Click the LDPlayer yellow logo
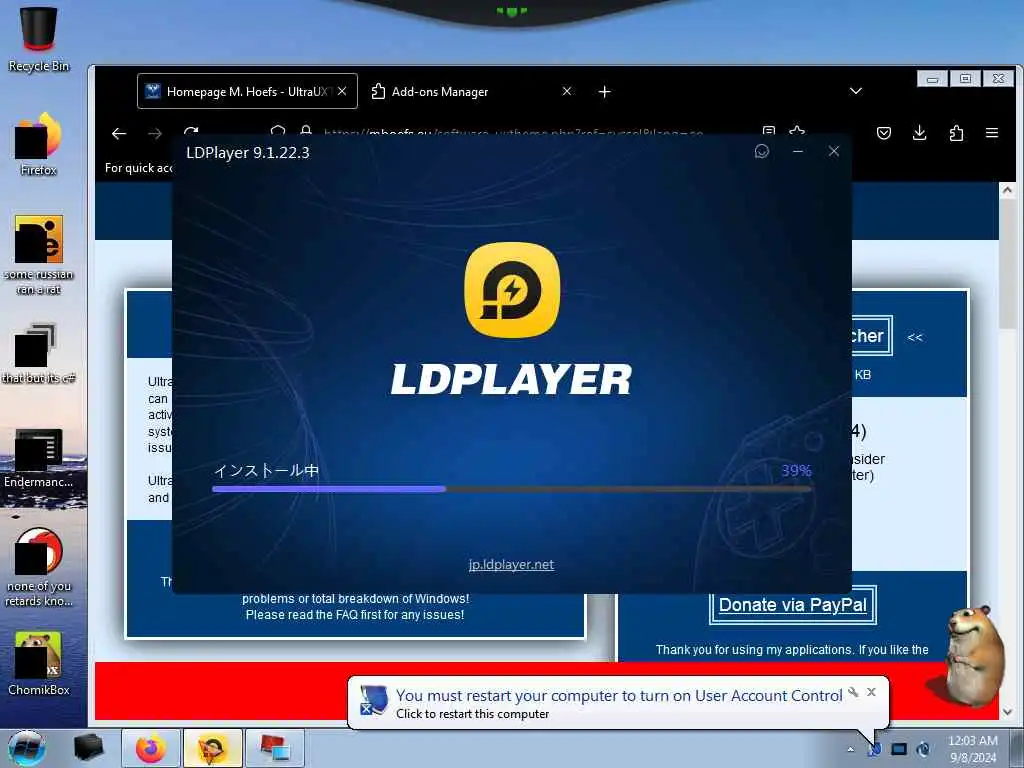 pos(512,290)
